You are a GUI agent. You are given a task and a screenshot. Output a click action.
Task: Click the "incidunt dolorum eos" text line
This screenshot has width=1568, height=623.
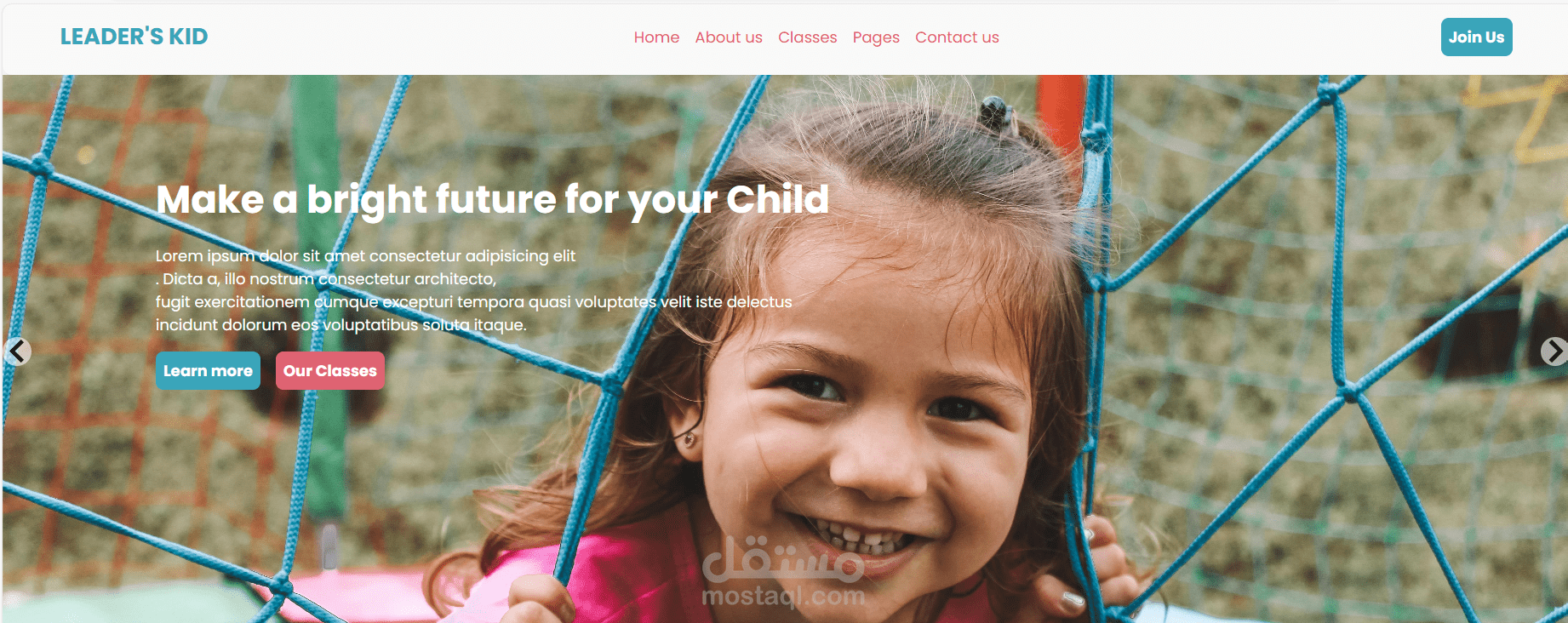pos(340,324)
